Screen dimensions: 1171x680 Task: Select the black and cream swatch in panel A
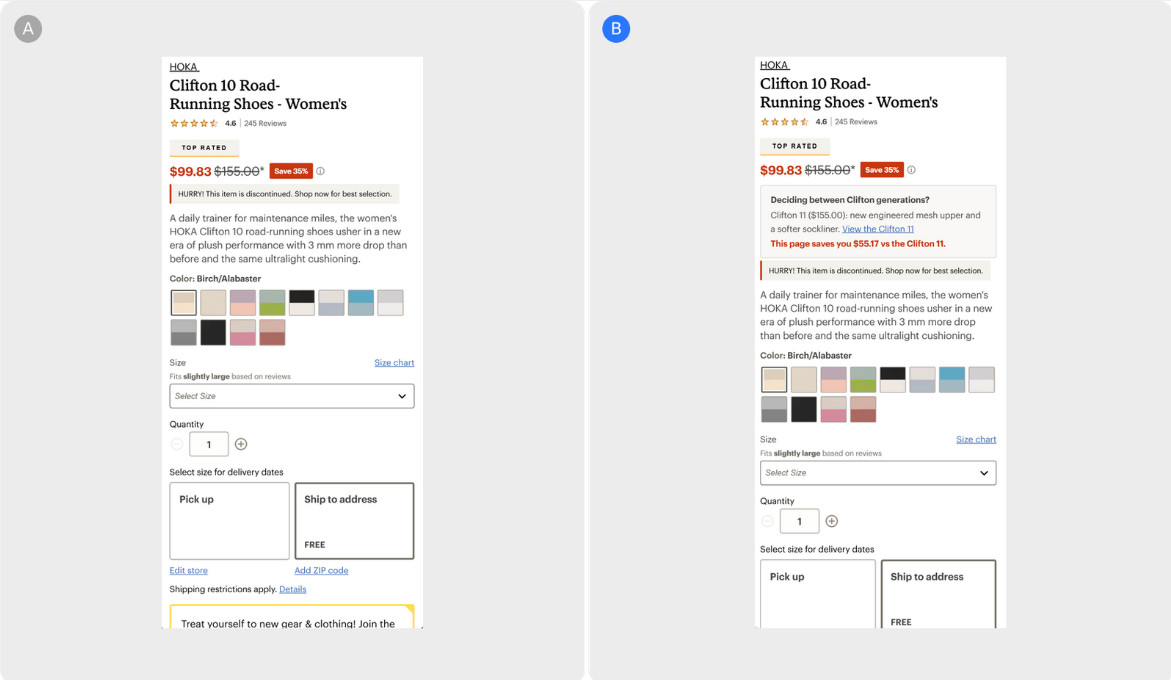click(302, 302)
